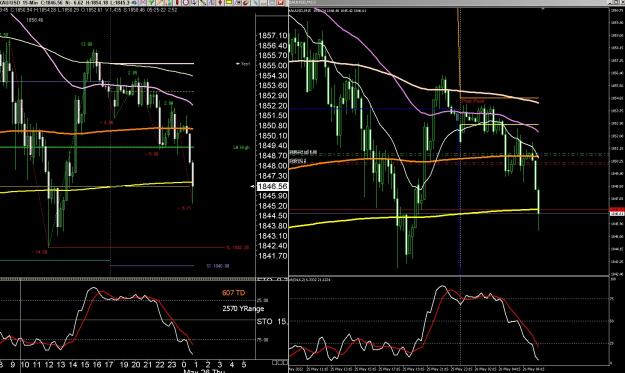625x373 pixels.
Task: Click the yellow rectangle toolbar icon
Action: [229, 2]
